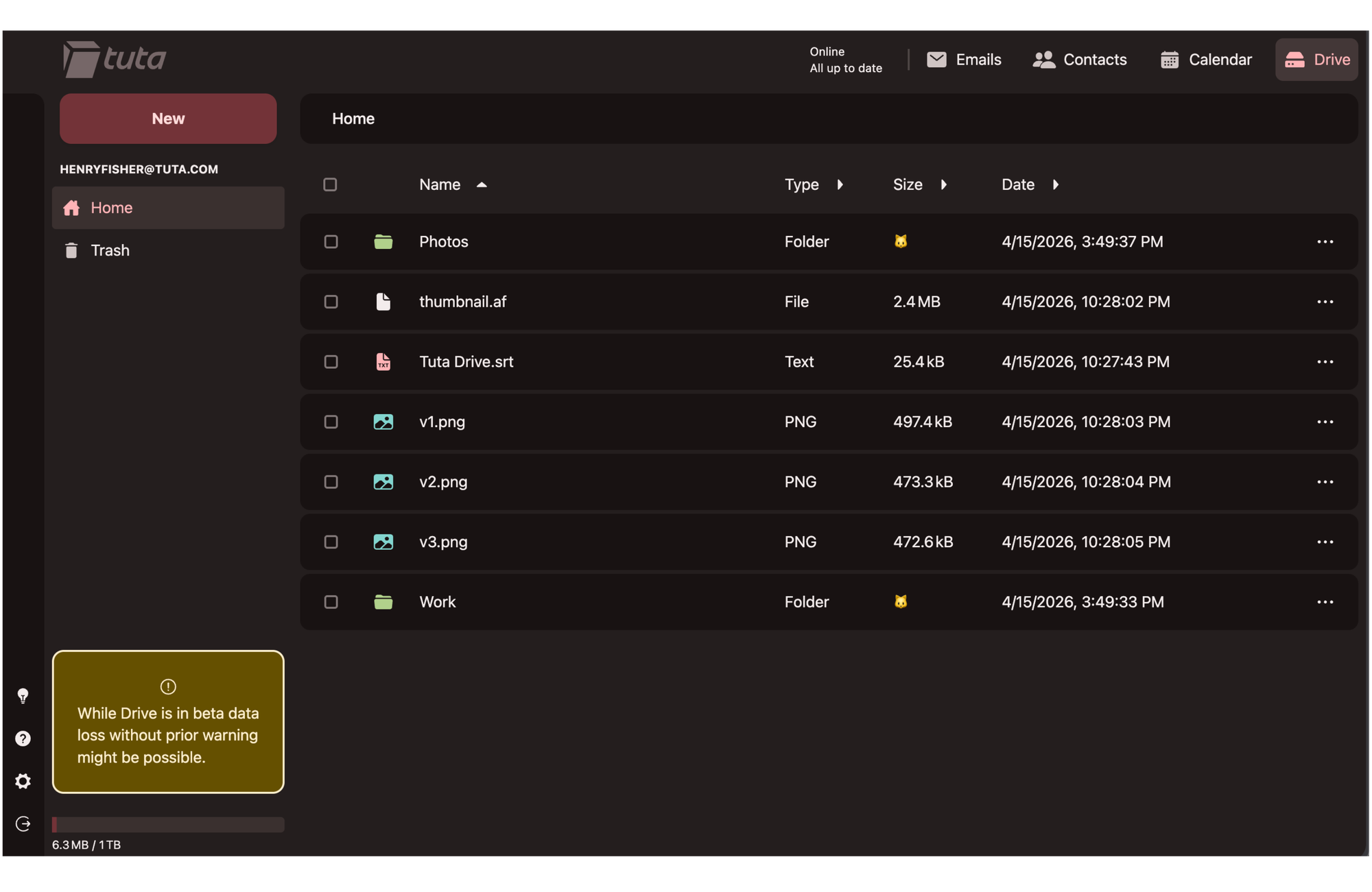Click the storage usage progress bar
1372x892 pixels.
click(168, 824)
